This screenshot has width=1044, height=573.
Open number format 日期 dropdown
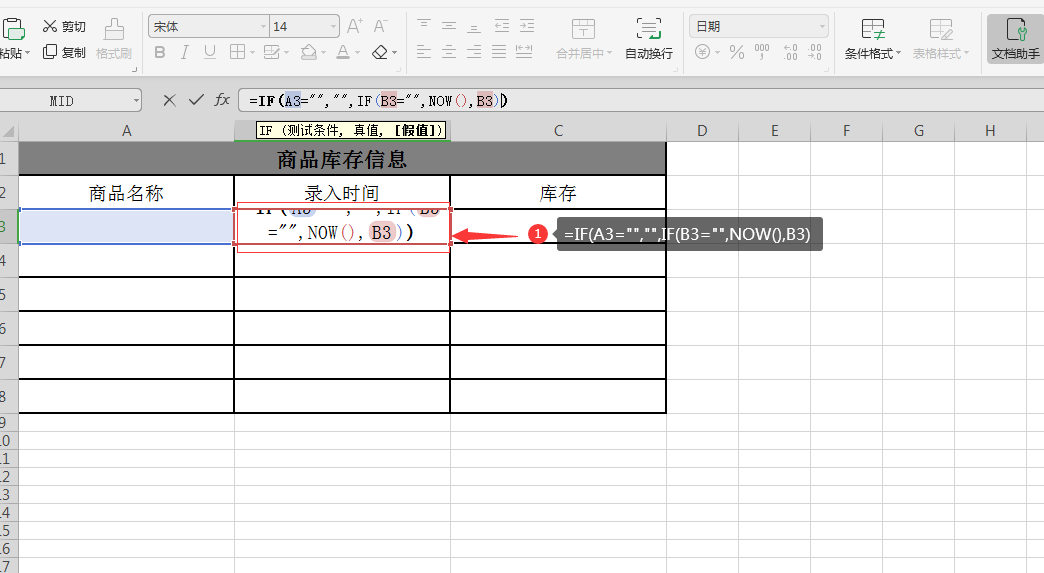(822, 27)
